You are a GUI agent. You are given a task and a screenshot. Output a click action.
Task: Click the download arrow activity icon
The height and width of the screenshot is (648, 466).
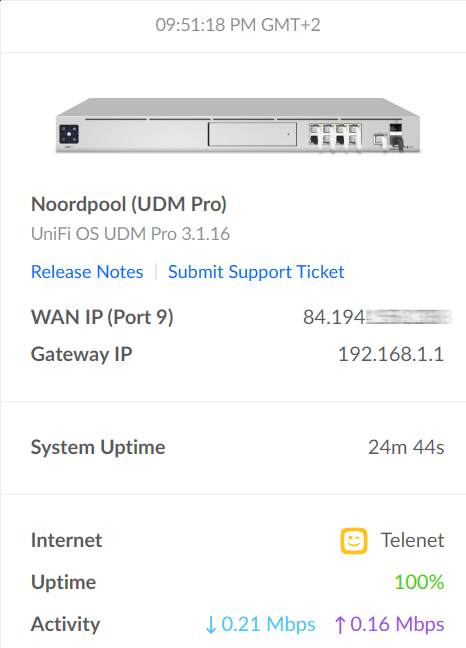point(211,624)
